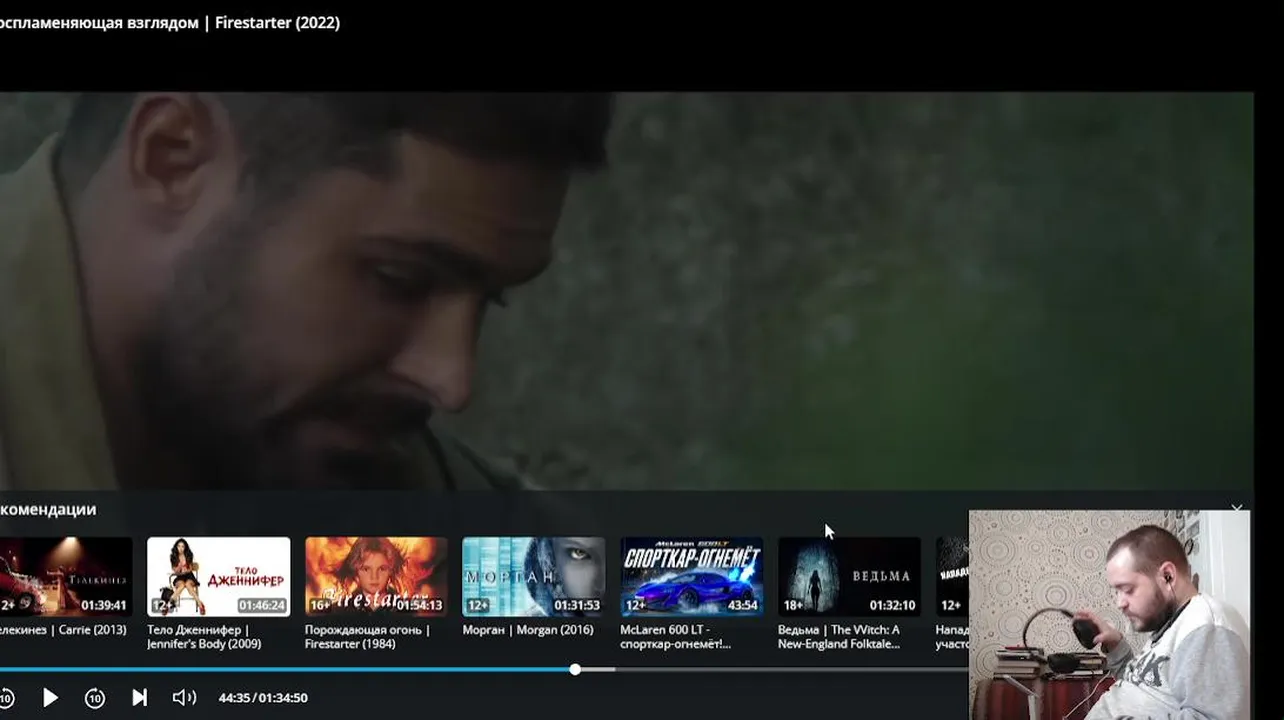The width and height of the screenshot is (1284, 720).
Task: Open Jennifer's Body (2009) thumbnail
Action: pyautogui.click(x=219, y=577)
